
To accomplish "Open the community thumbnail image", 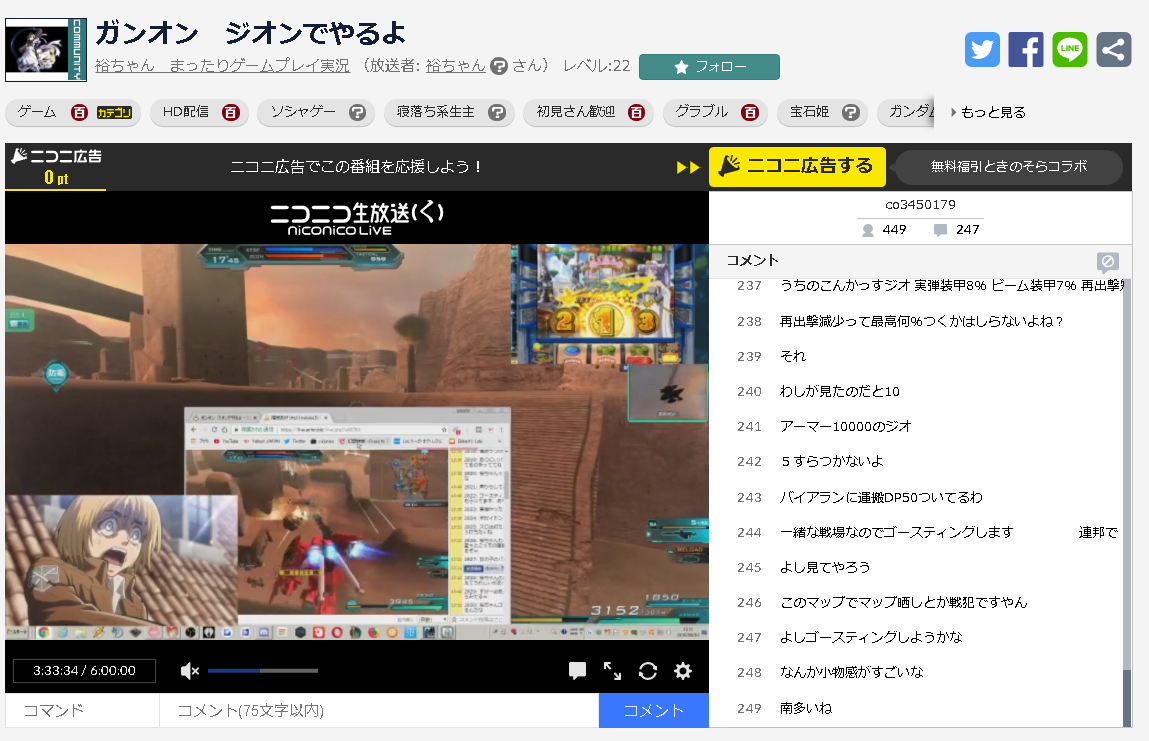I will click(45, 50).
